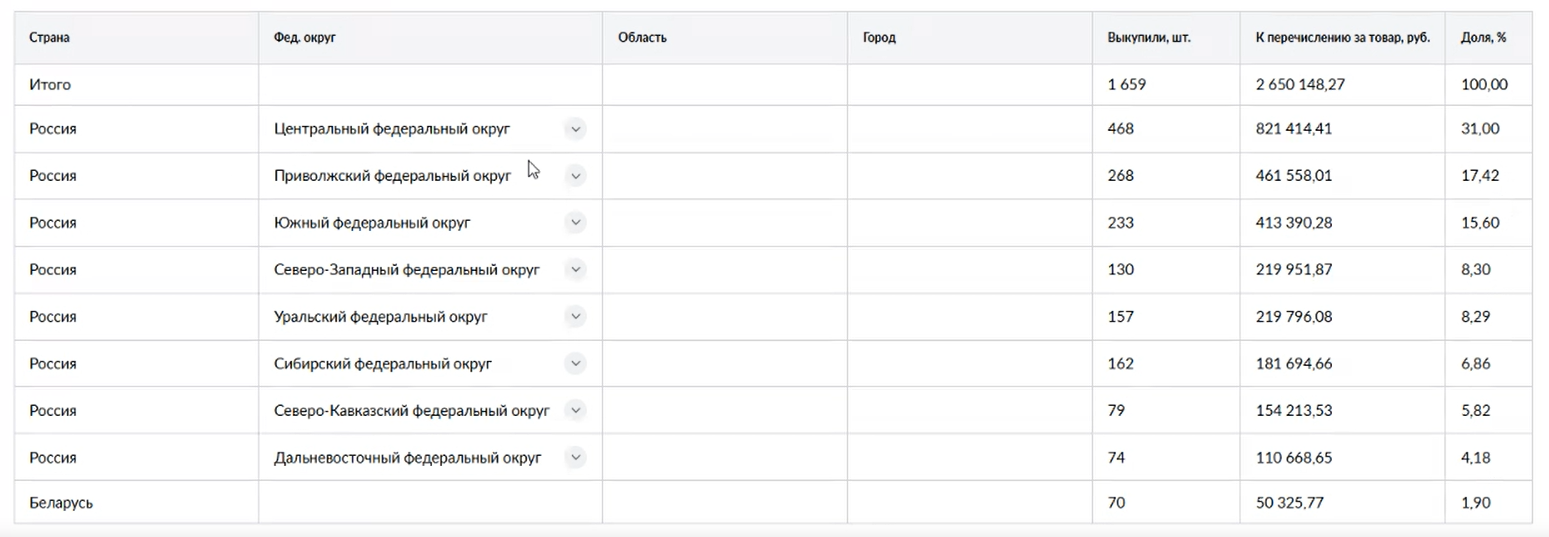
Task: Select the Беларусь row
Action: click(61, 503)
